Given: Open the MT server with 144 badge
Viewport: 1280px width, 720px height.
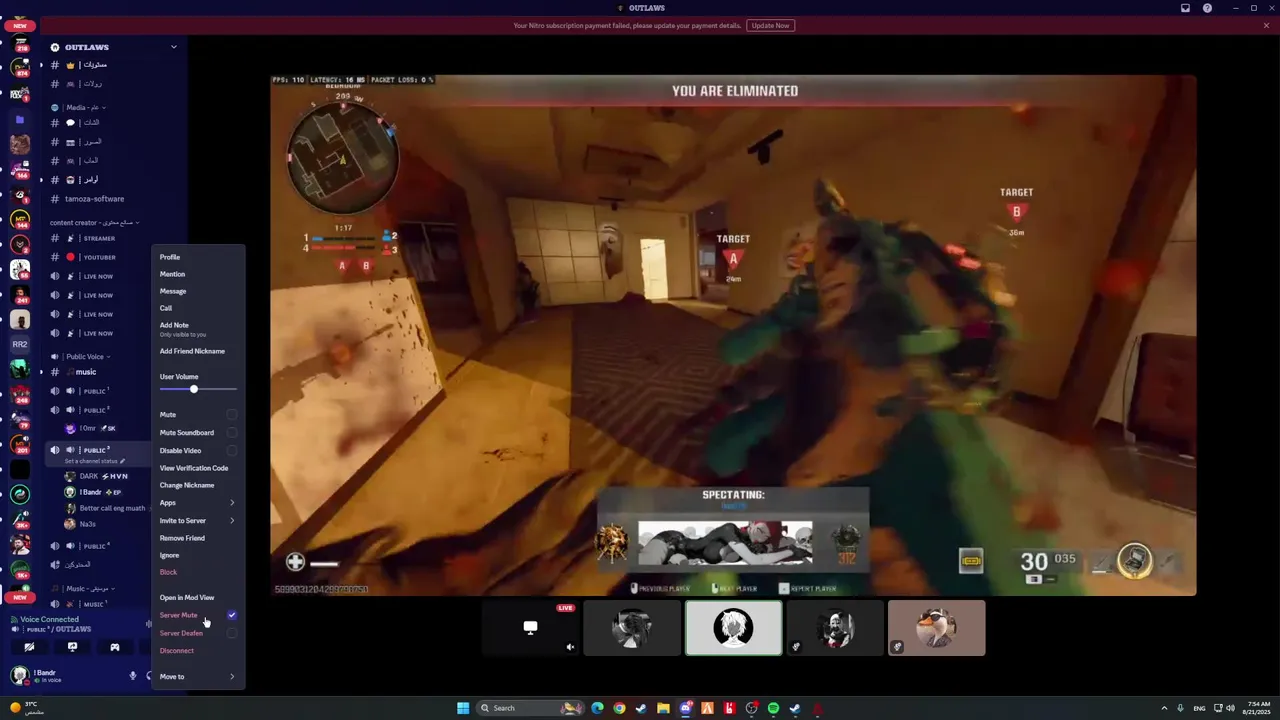Looking at the screenshot, I should click(x=20, y=219).
